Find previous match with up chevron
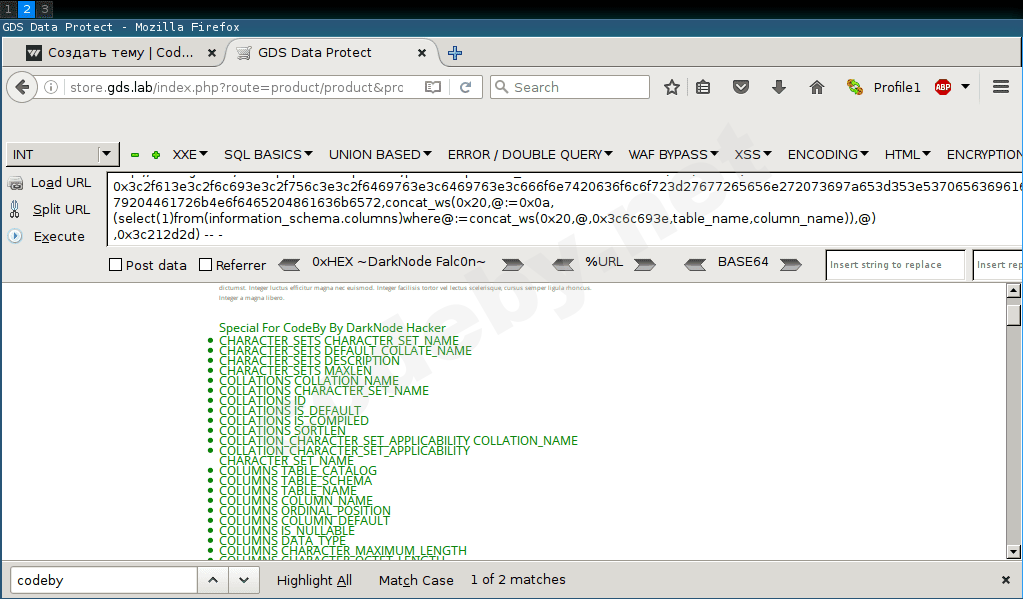1023x599 pixels. pyautogui.click(x=213, y=580)
